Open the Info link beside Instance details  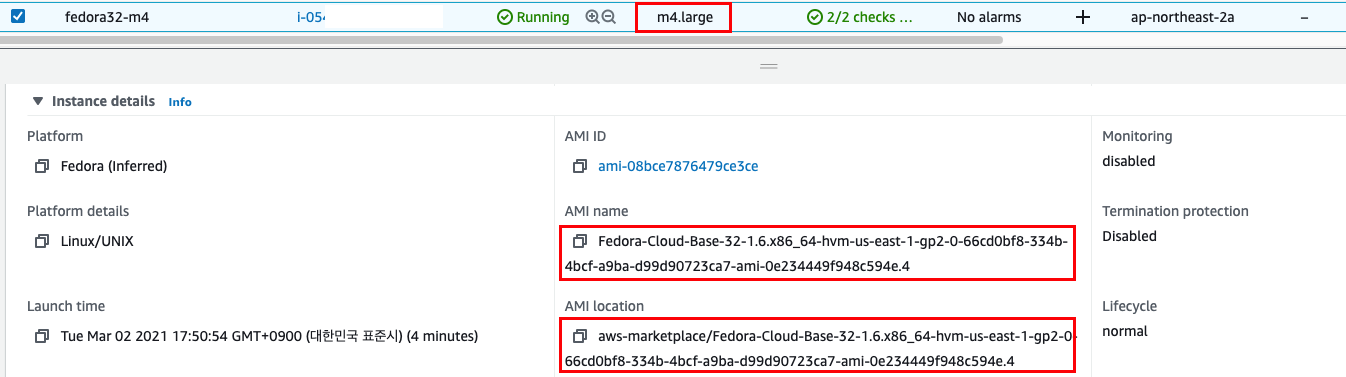pyautogui.click(x=180, y=102)
